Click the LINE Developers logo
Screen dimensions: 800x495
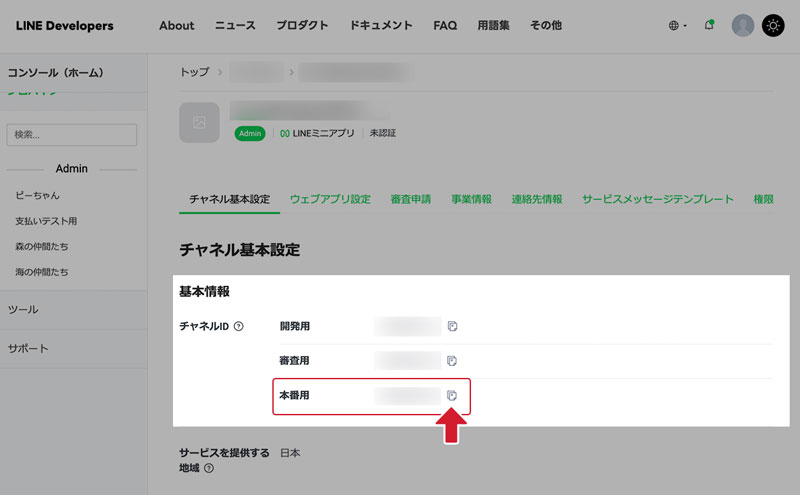(x=64, y=26)
